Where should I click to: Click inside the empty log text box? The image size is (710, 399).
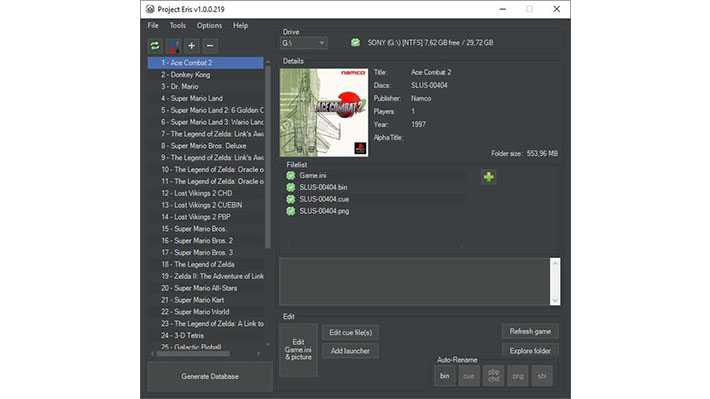(x=414, y=282)
